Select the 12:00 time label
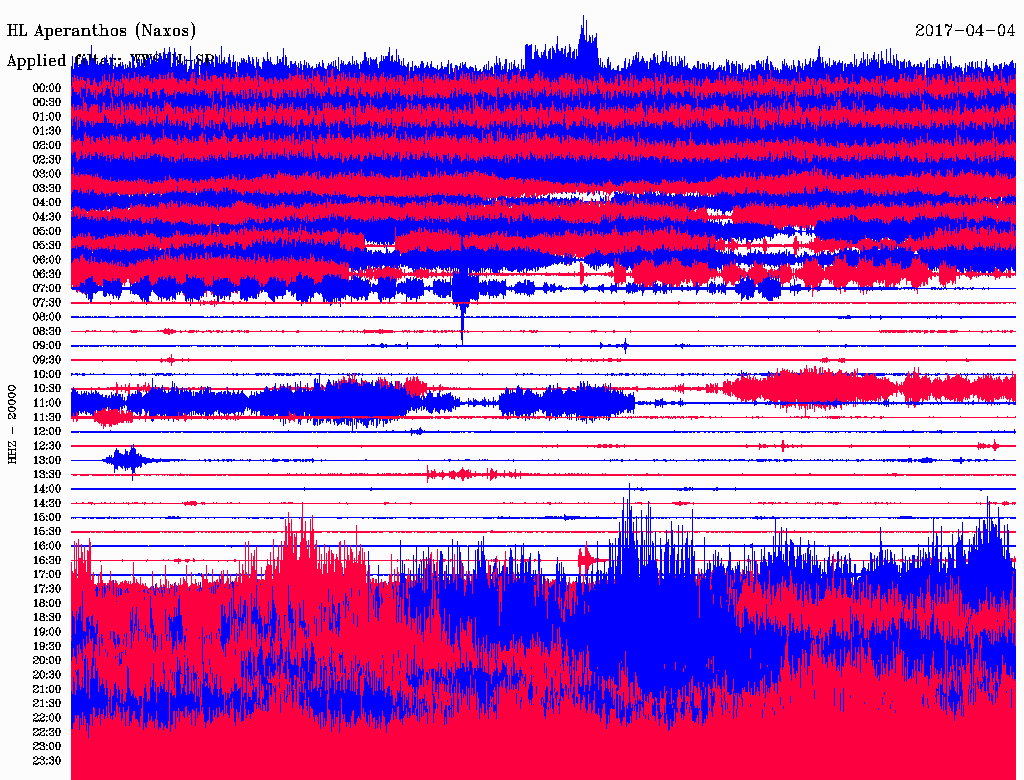Viewport: 1024px width, 780px height. [x=47, y=431]
